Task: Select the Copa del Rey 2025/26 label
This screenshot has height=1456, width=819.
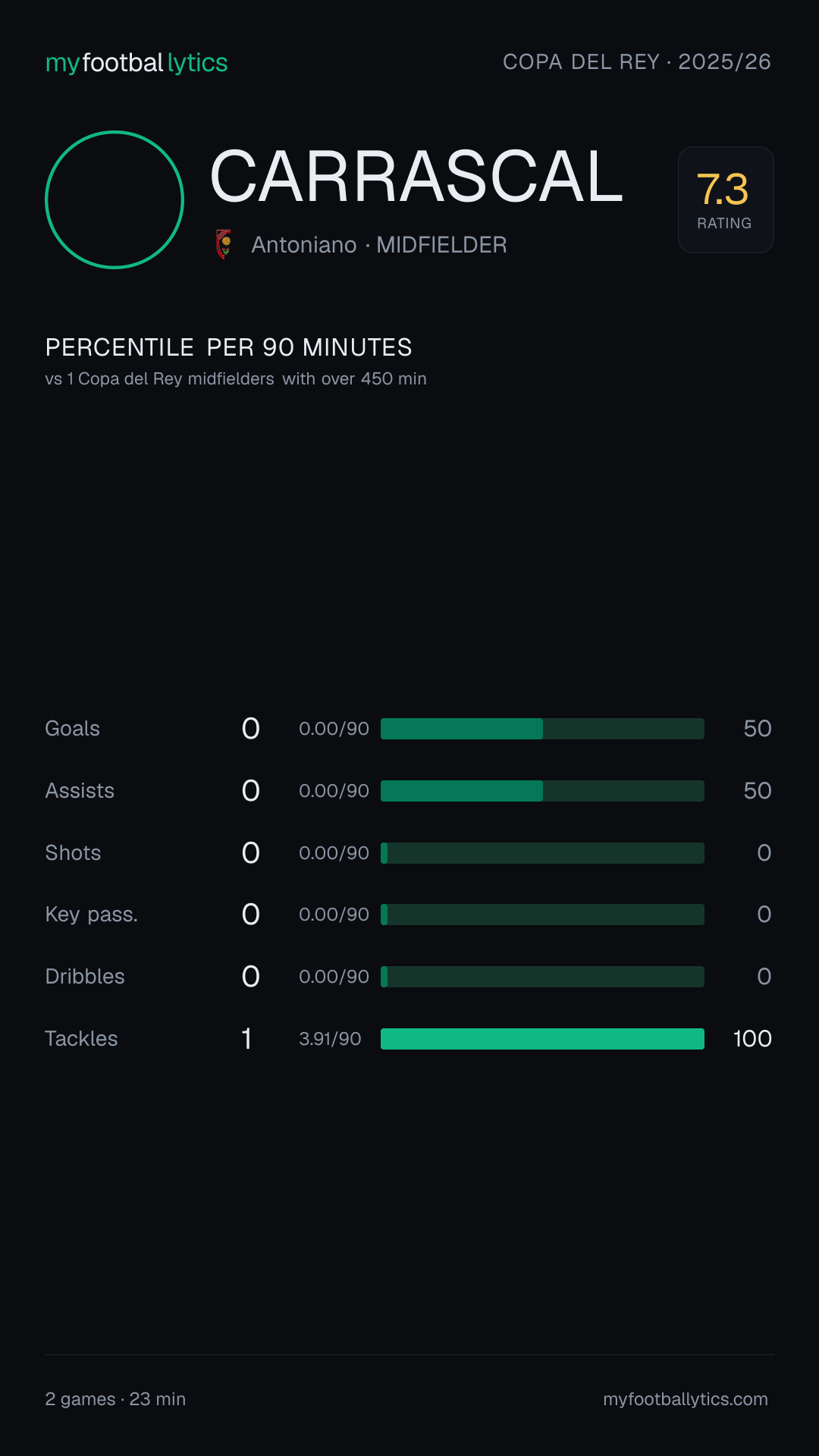Action: coord(637,61)
